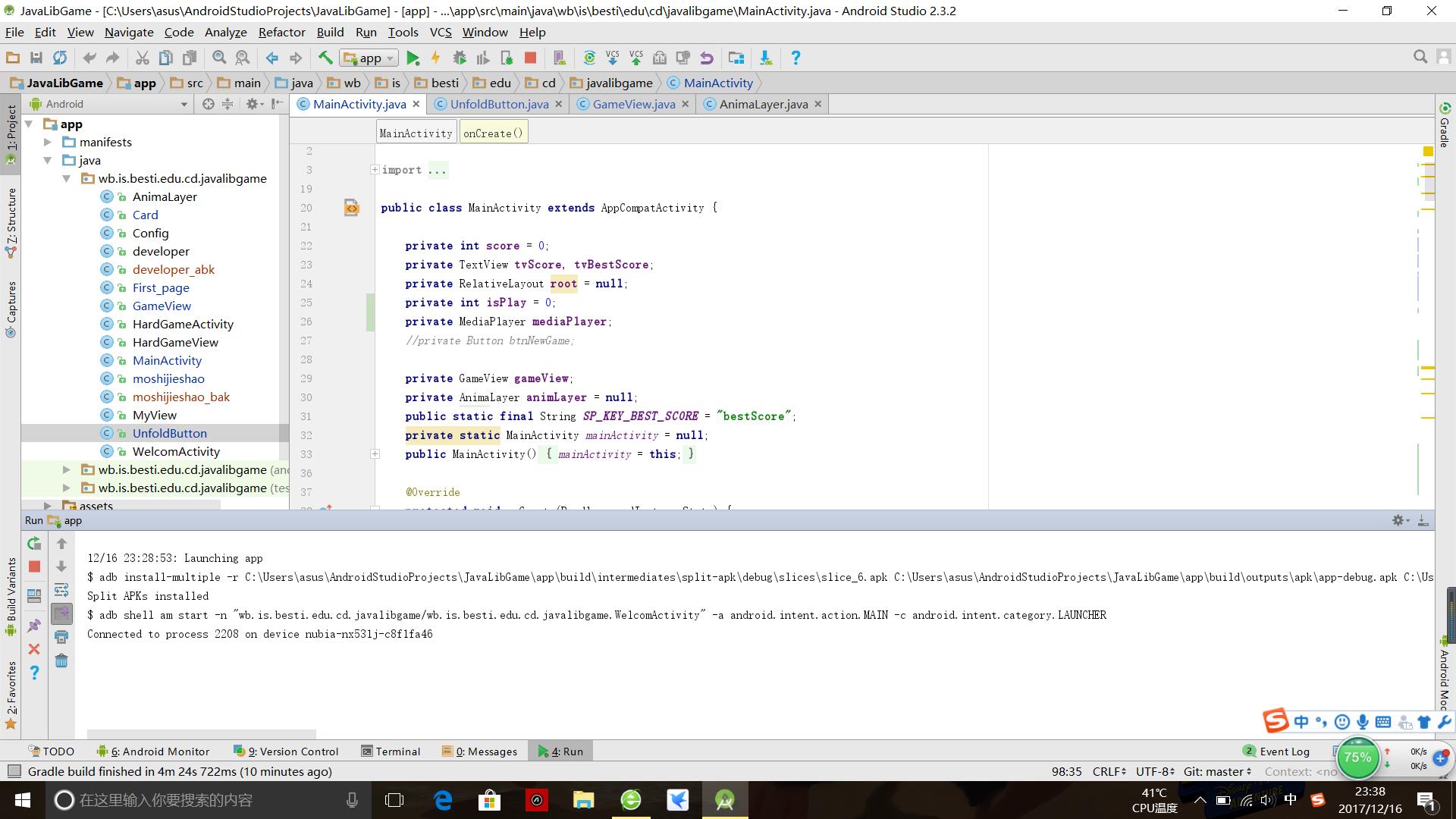Click the Android Studio icon in taskbar
Image resolution: width=1456 pixels, height=819 pixels.
pyautogui.click(x=724, y=800)
